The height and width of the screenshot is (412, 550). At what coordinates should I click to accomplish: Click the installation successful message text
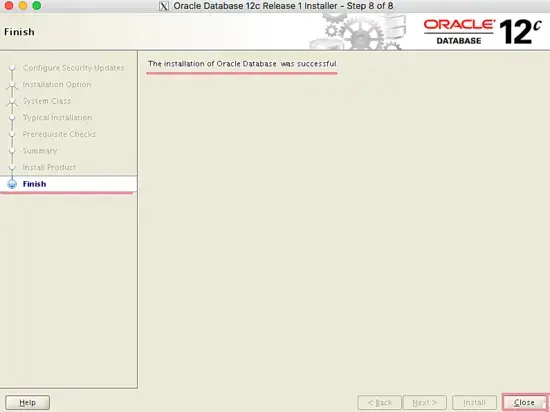coord(243,64)
